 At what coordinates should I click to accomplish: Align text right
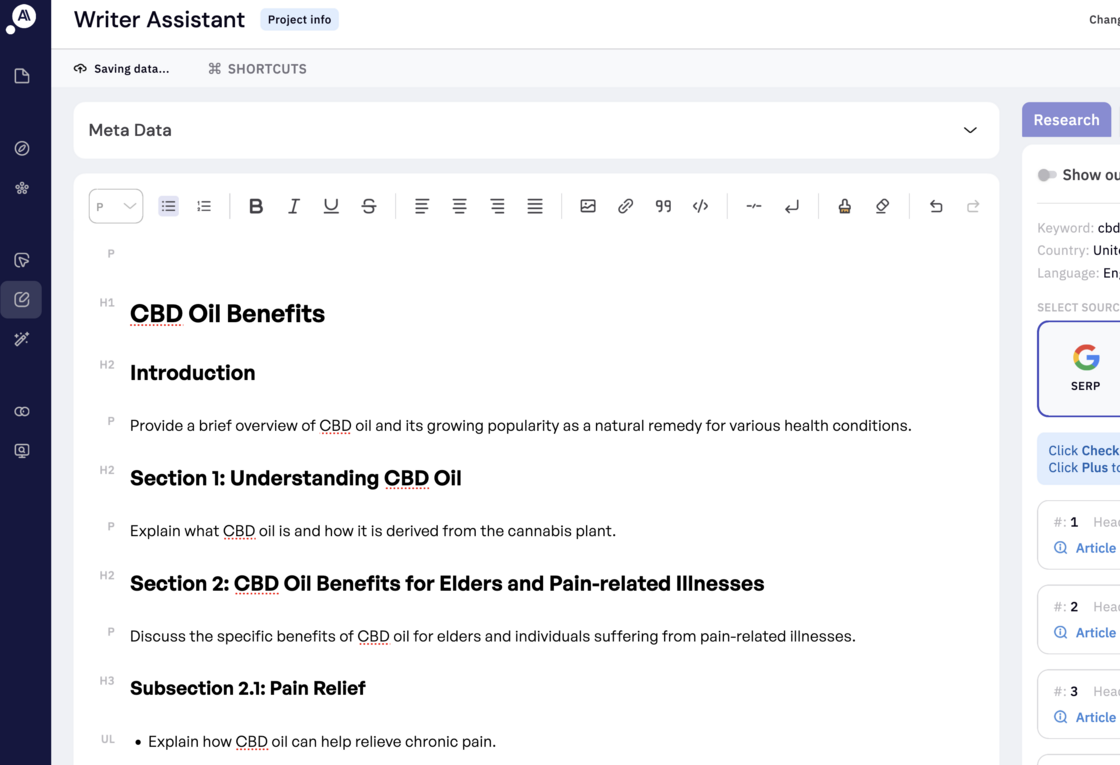click(497, 206)
